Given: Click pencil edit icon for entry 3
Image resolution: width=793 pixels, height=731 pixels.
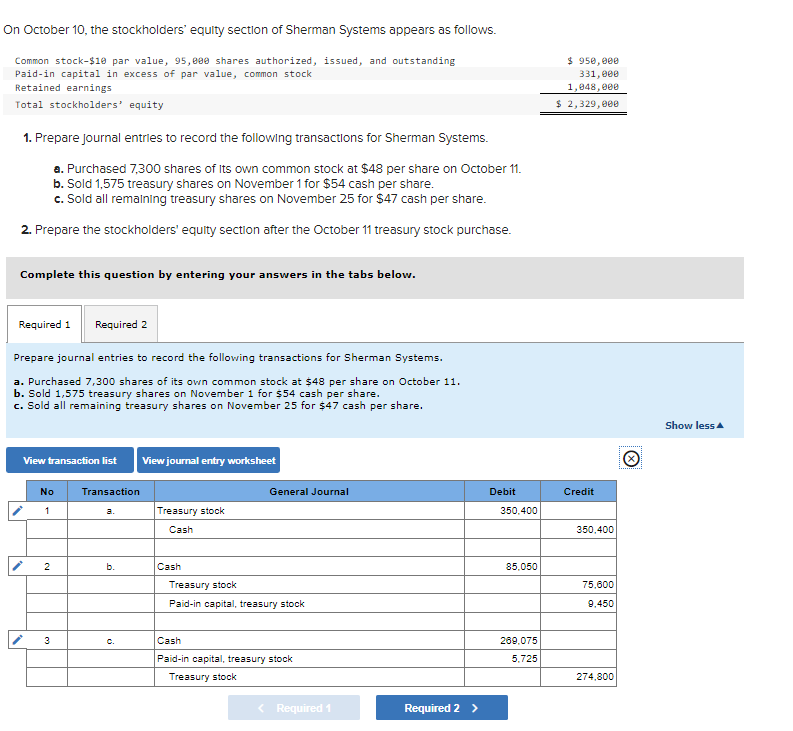Looking at the screenshot, I should [x=17, y=640].
